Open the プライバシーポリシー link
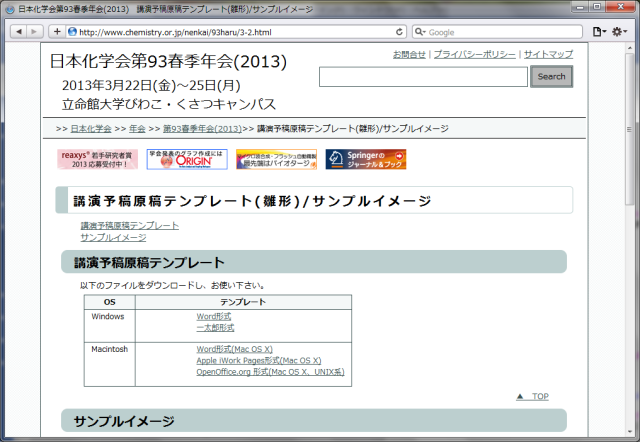The height and width of the screenshot is (442, 640). 474,54
